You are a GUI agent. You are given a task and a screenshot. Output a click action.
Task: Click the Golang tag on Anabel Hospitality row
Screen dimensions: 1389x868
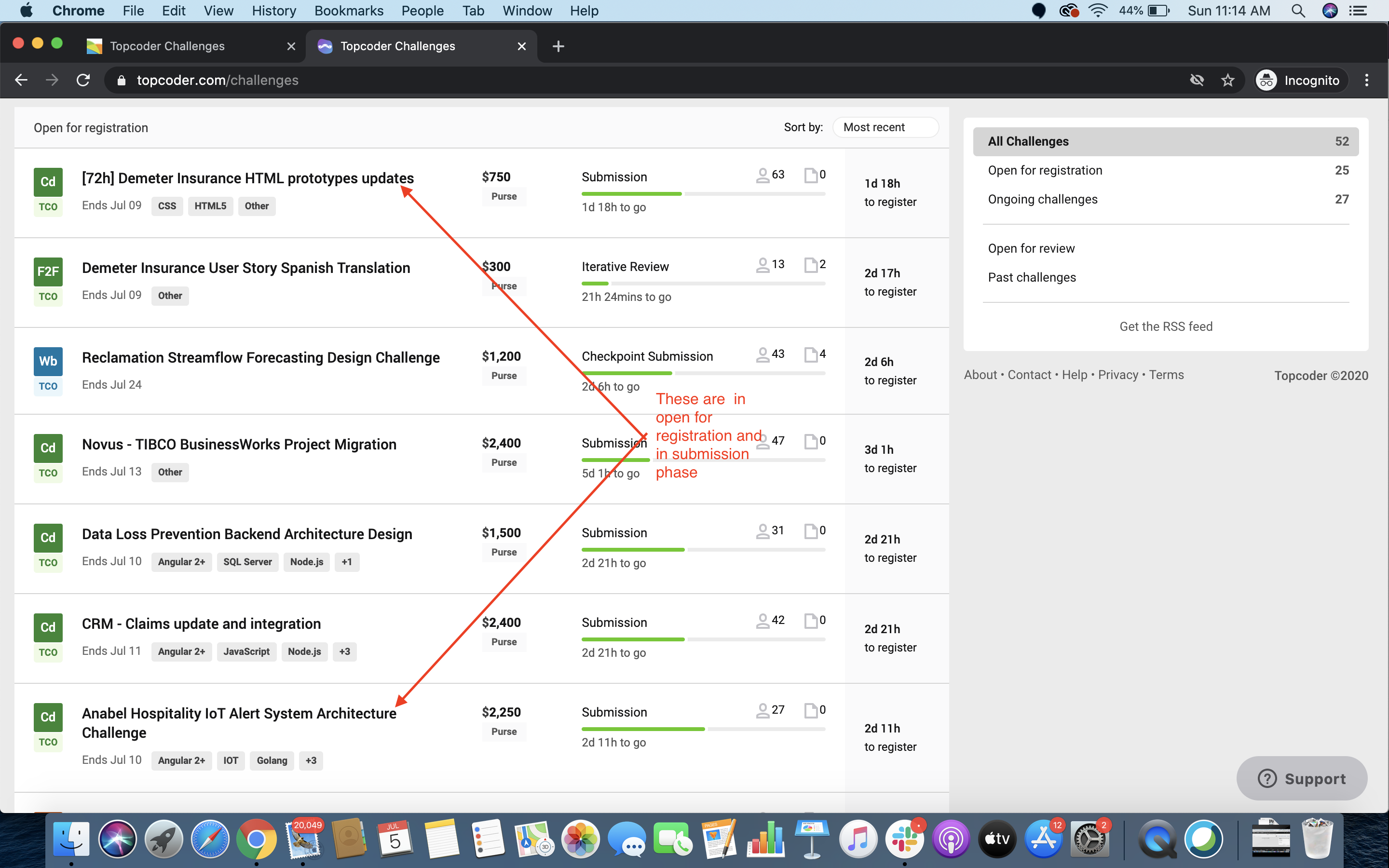[x=272, y=760]
